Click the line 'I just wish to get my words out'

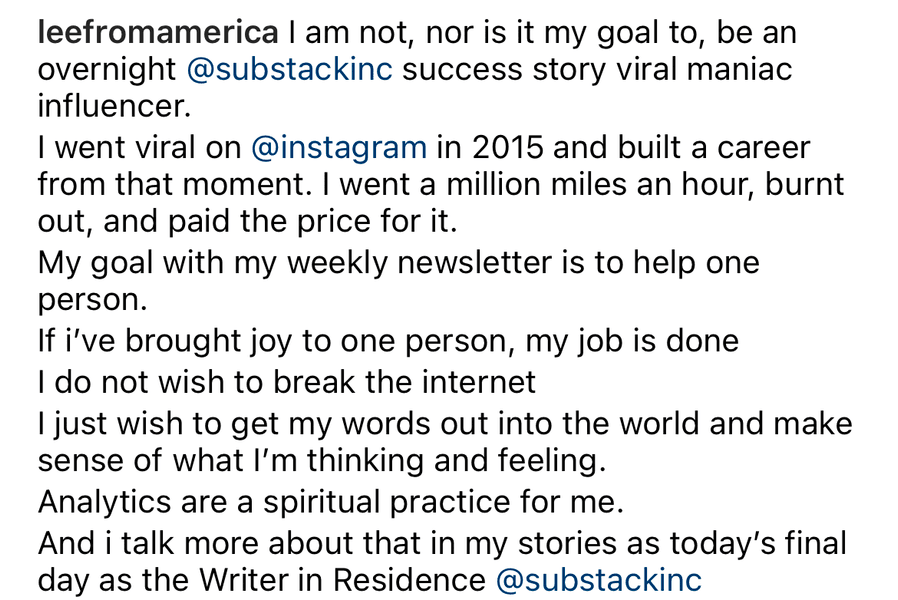pos(445,424)
